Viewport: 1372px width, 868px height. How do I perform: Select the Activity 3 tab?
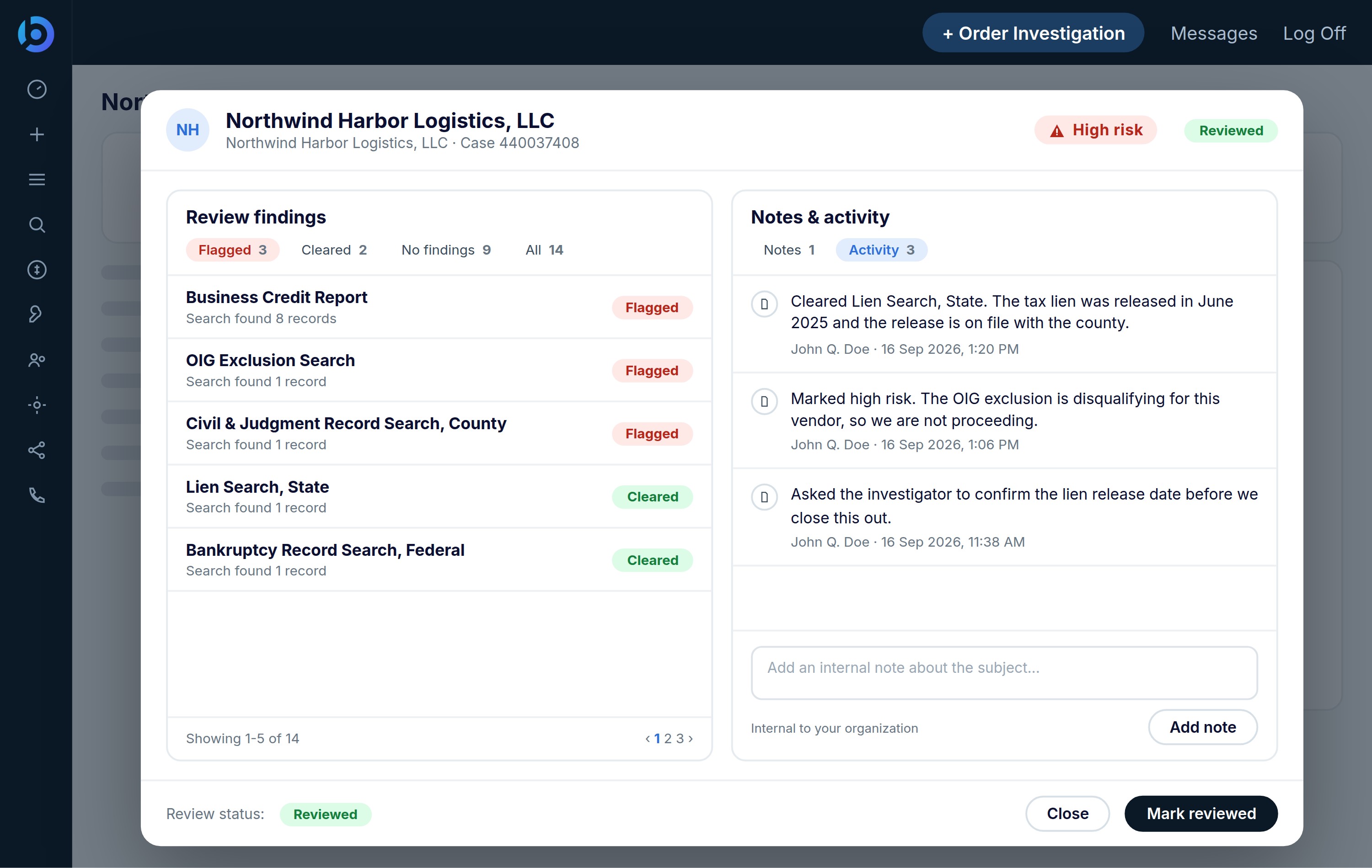point(881,250)
